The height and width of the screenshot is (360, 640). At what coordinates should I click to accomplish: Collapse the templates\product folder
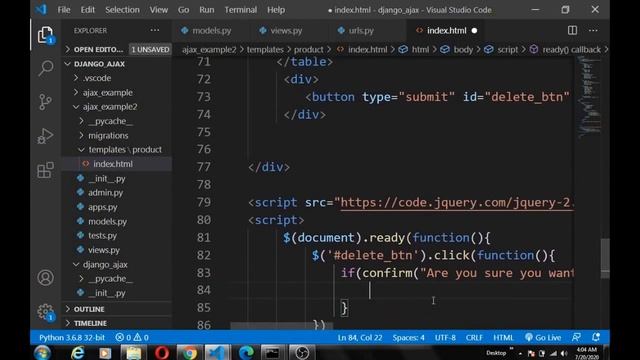tap(125, 150)
